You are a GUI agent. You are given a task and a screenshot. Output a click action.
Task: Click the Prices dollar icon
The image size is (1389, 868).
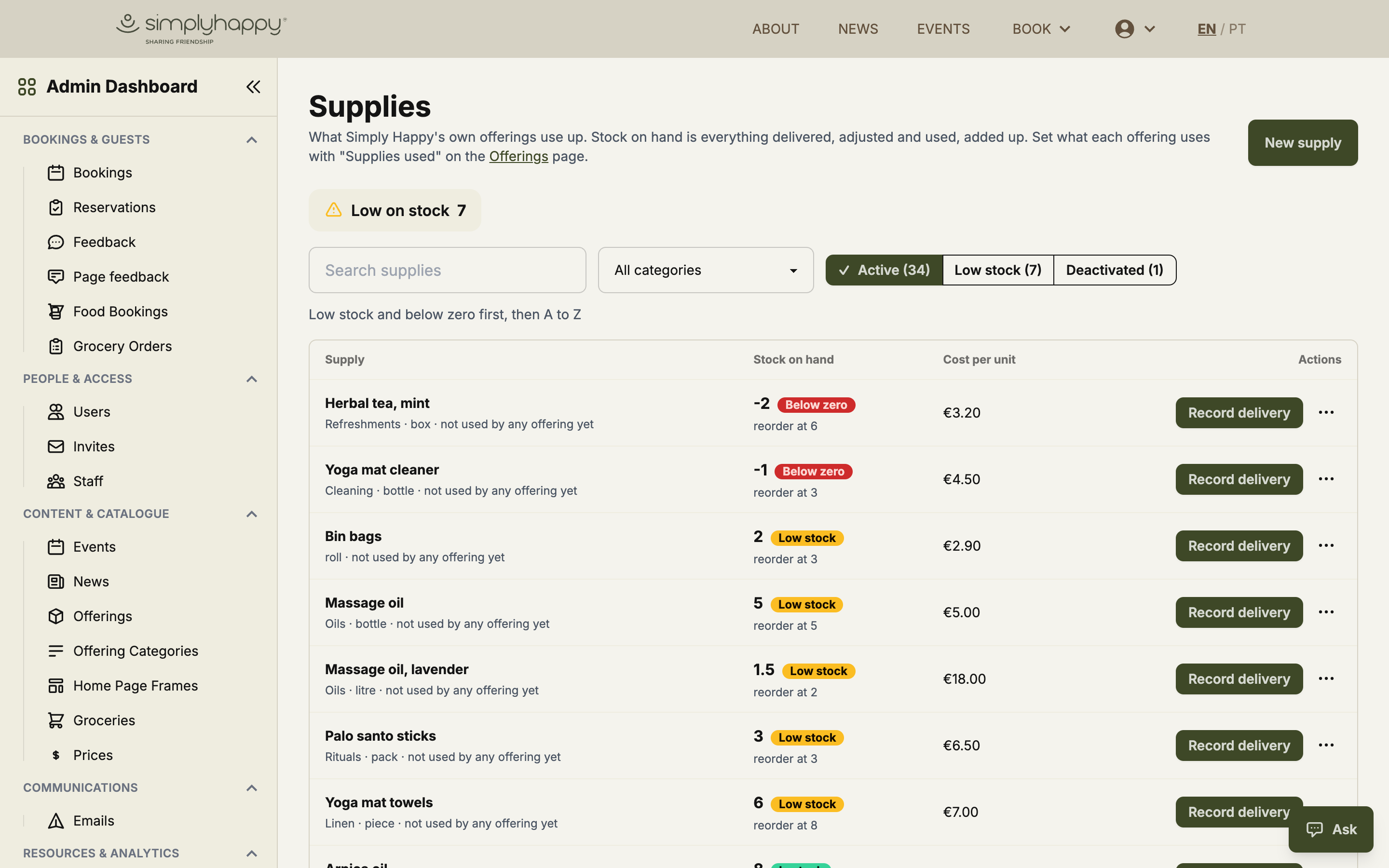55,755
